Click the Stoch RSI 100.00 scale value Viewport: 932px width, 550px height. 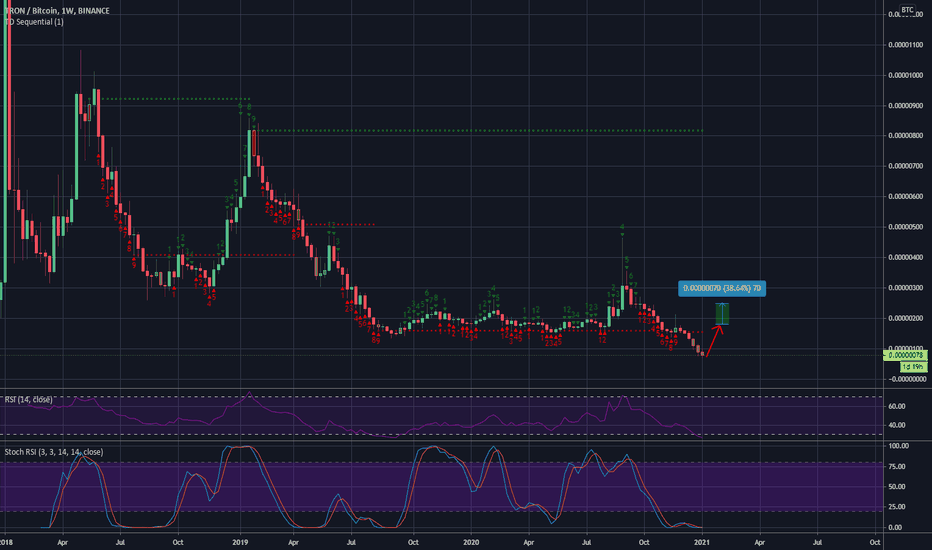tap(899, 446)
